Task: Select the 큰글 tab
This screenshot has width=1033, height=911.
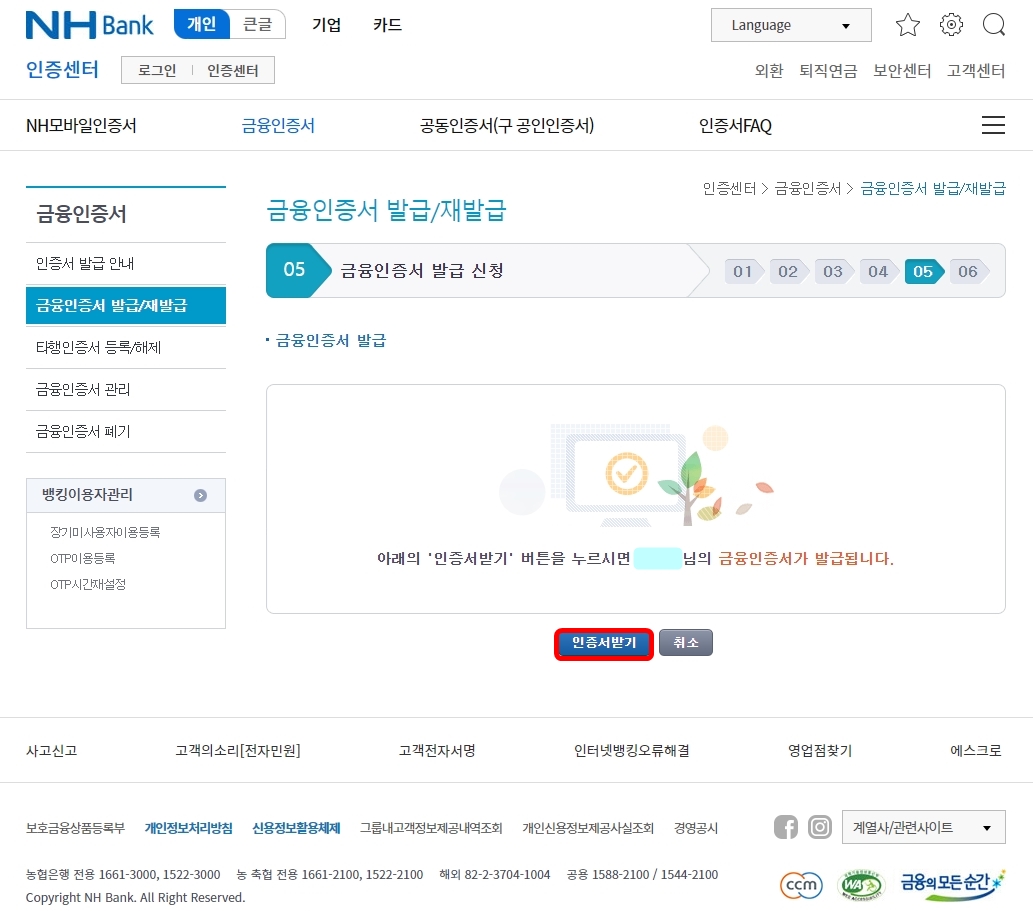Action: click(x=259, y=22)
